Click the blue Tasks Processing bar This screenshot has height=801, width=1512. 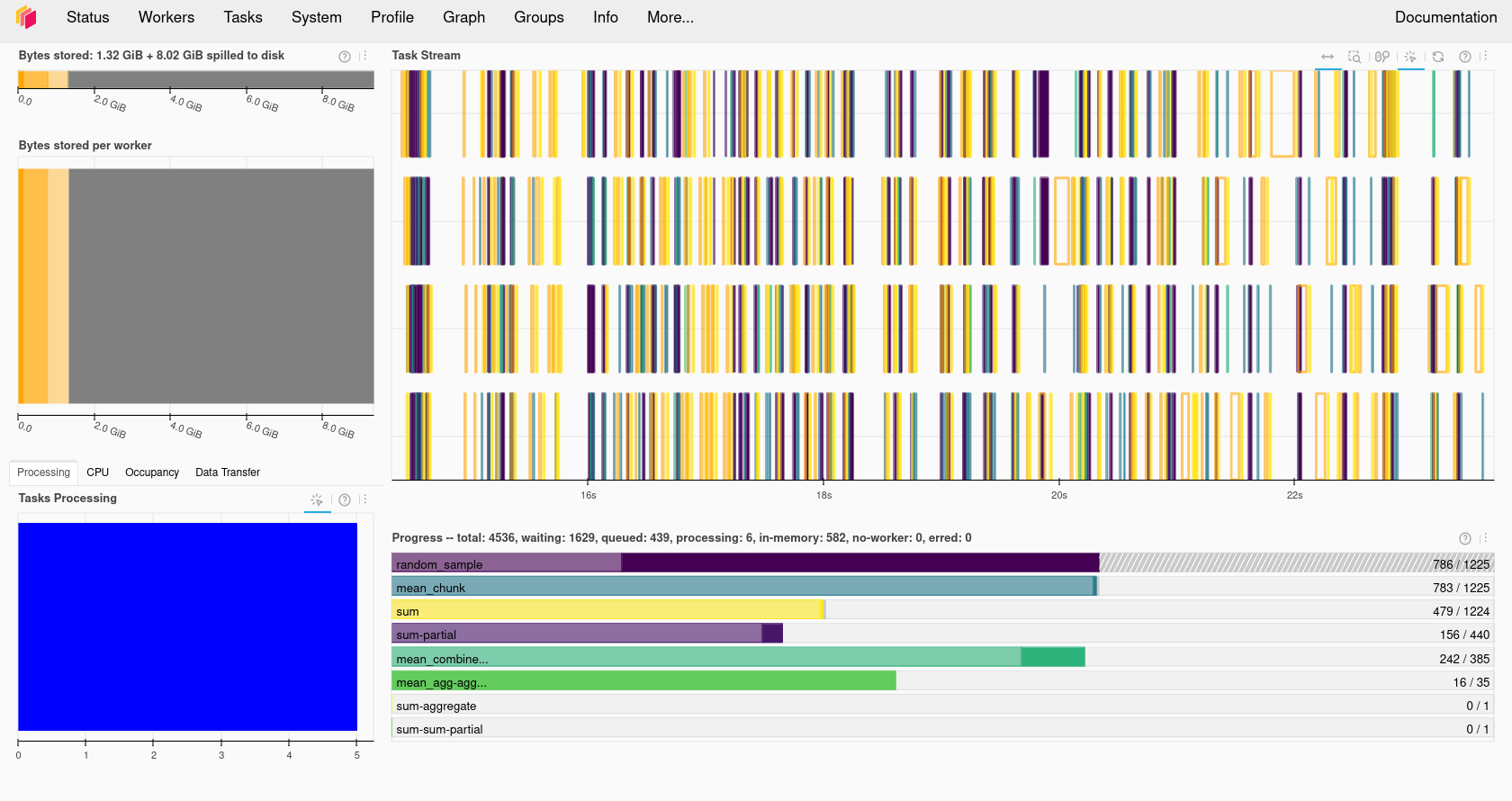tap(187, 626)
